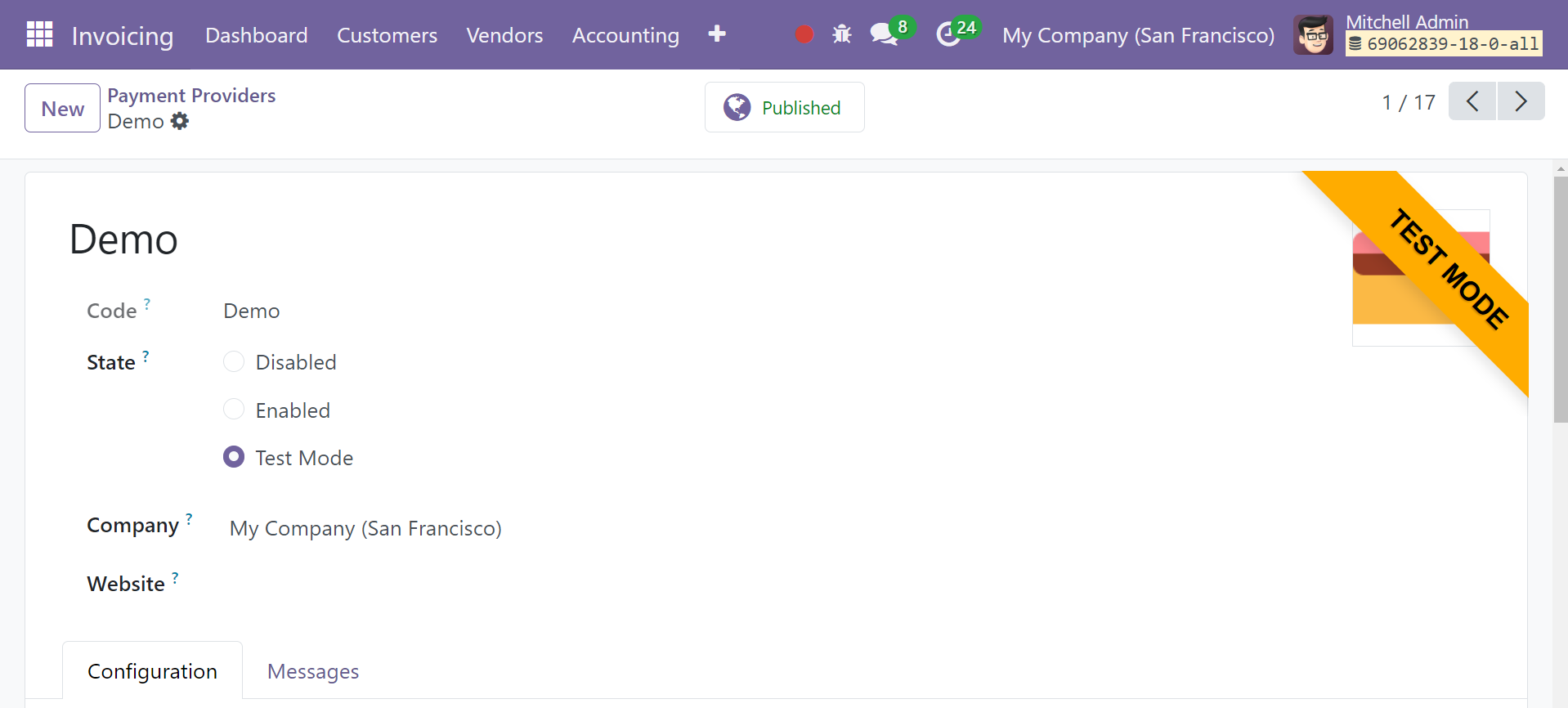Go to next record arrow
This screenshot has height=708, width=1568.
[x=1521, y=101]
